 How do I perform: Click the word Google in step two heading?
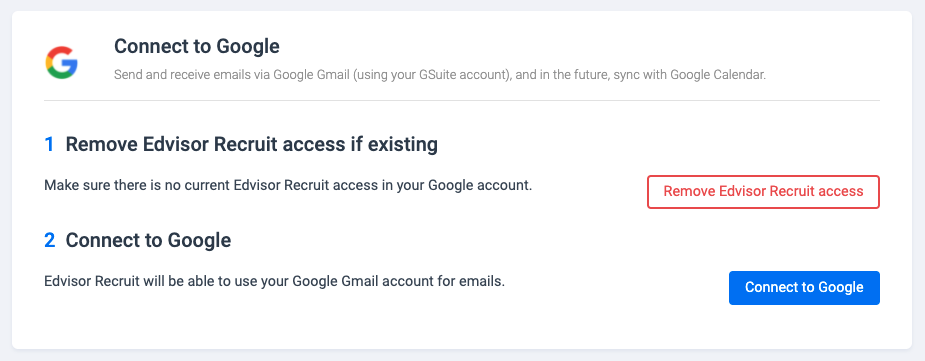[199, 241]
